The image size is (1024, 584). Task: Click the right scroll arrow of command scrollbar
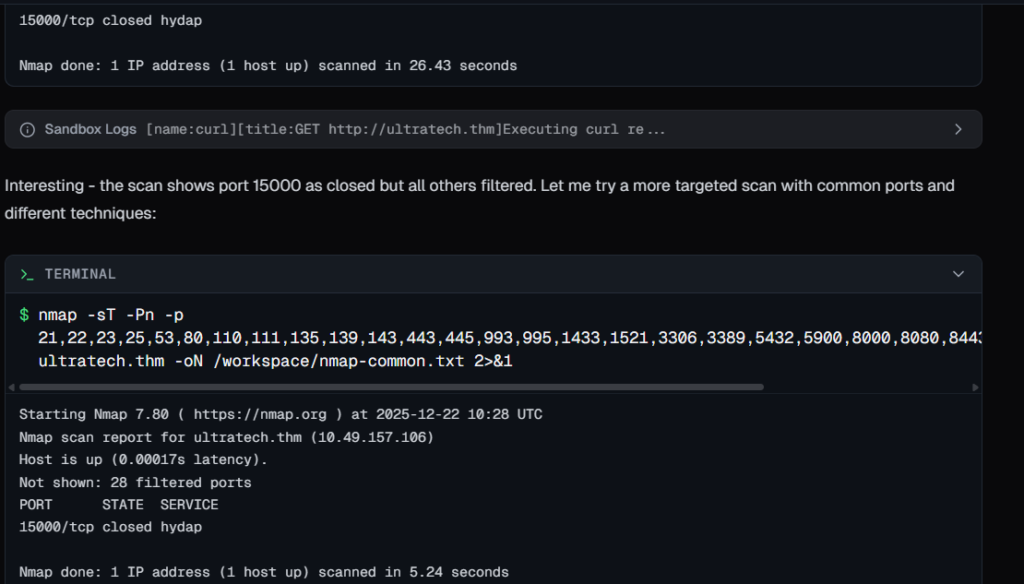click(975, 386)
